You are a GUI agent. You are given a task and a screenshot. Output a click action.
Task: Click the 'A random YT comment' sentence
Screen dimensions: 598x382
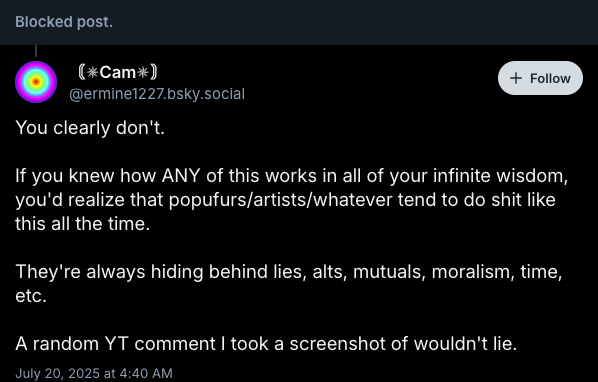click(x=266, y=343)
